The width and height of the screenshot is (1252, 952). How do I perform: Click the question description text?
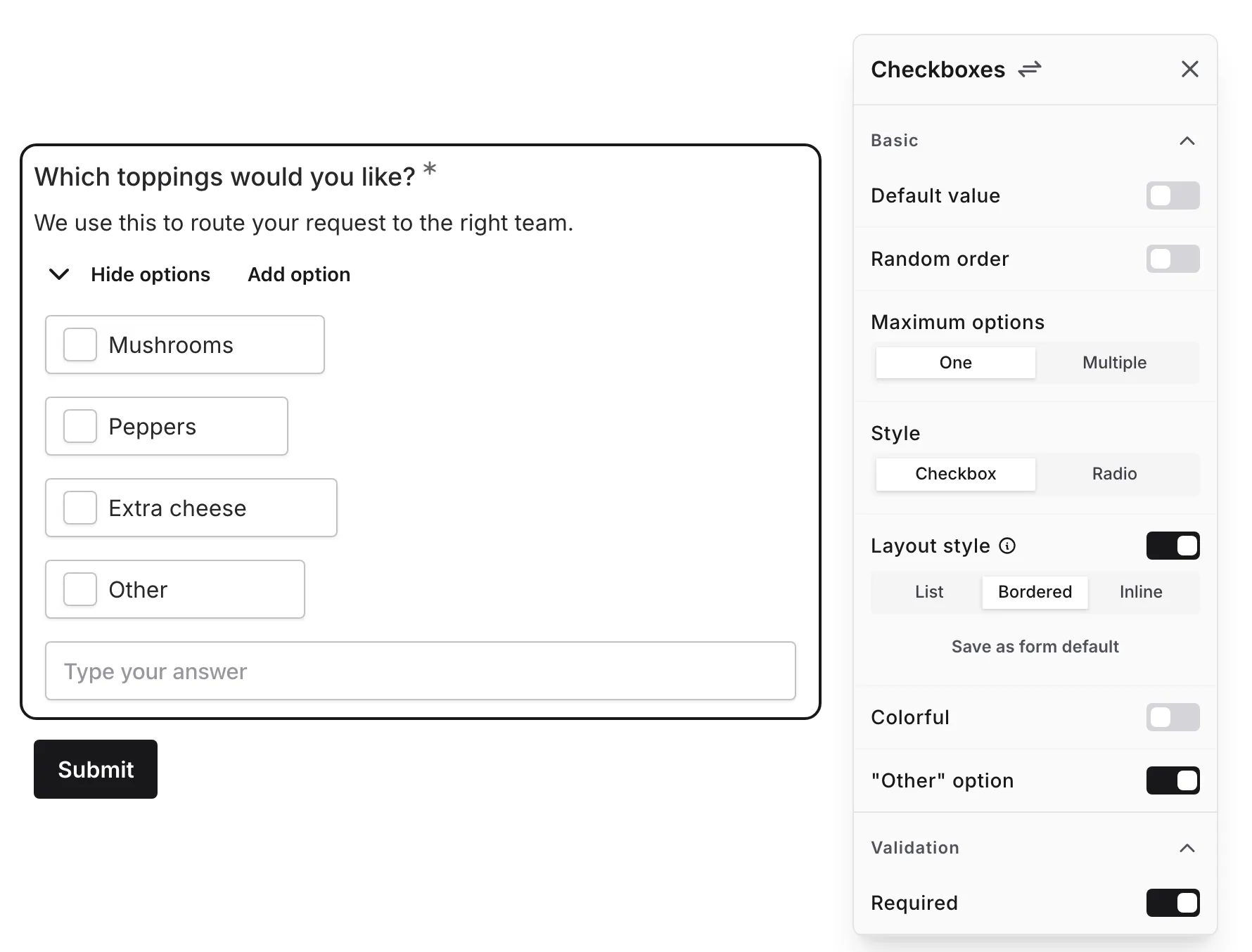coord(304,223)
